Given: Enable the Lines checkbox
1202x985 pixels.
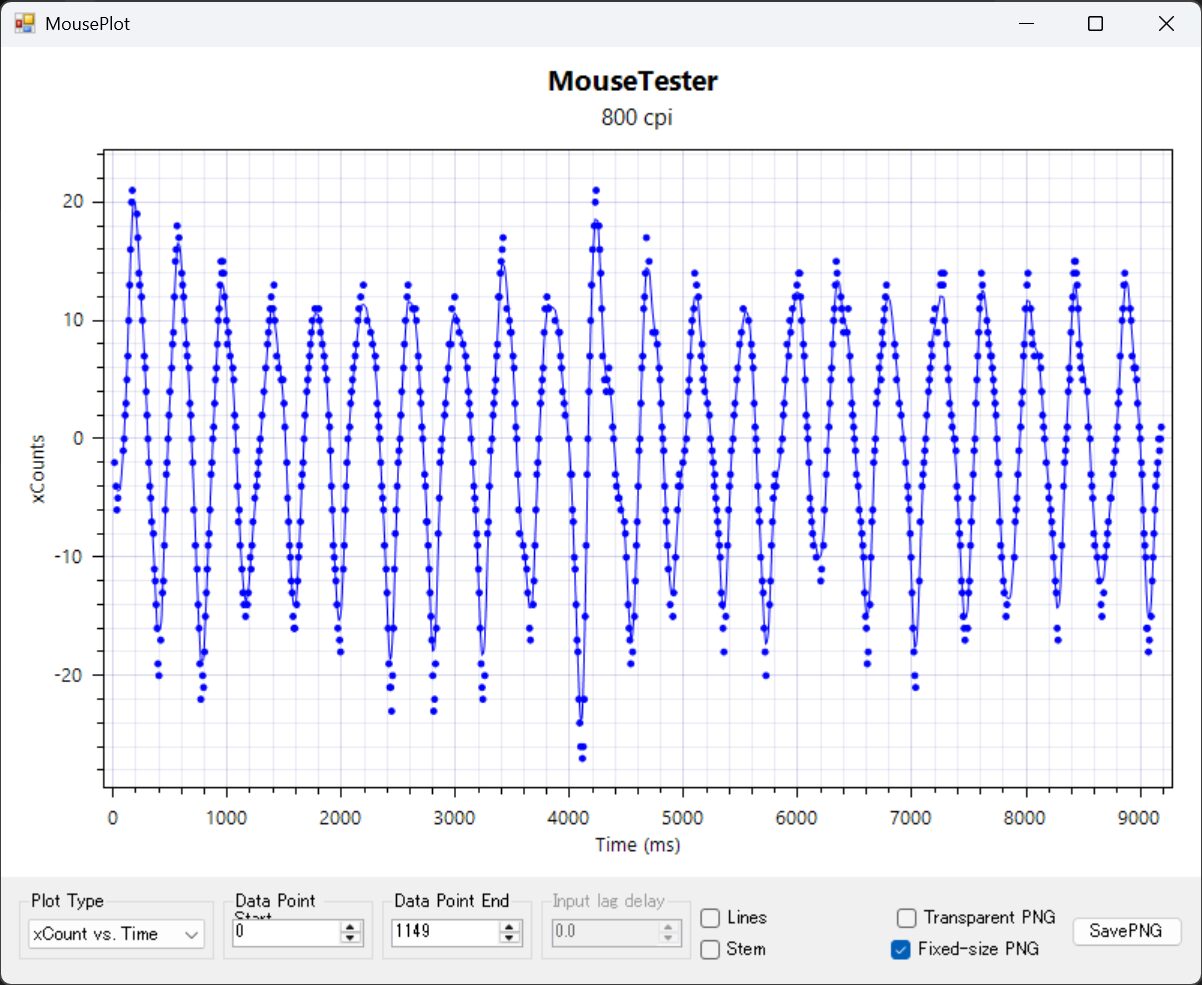Looking at the screenshot, I should tap(710, 918).
